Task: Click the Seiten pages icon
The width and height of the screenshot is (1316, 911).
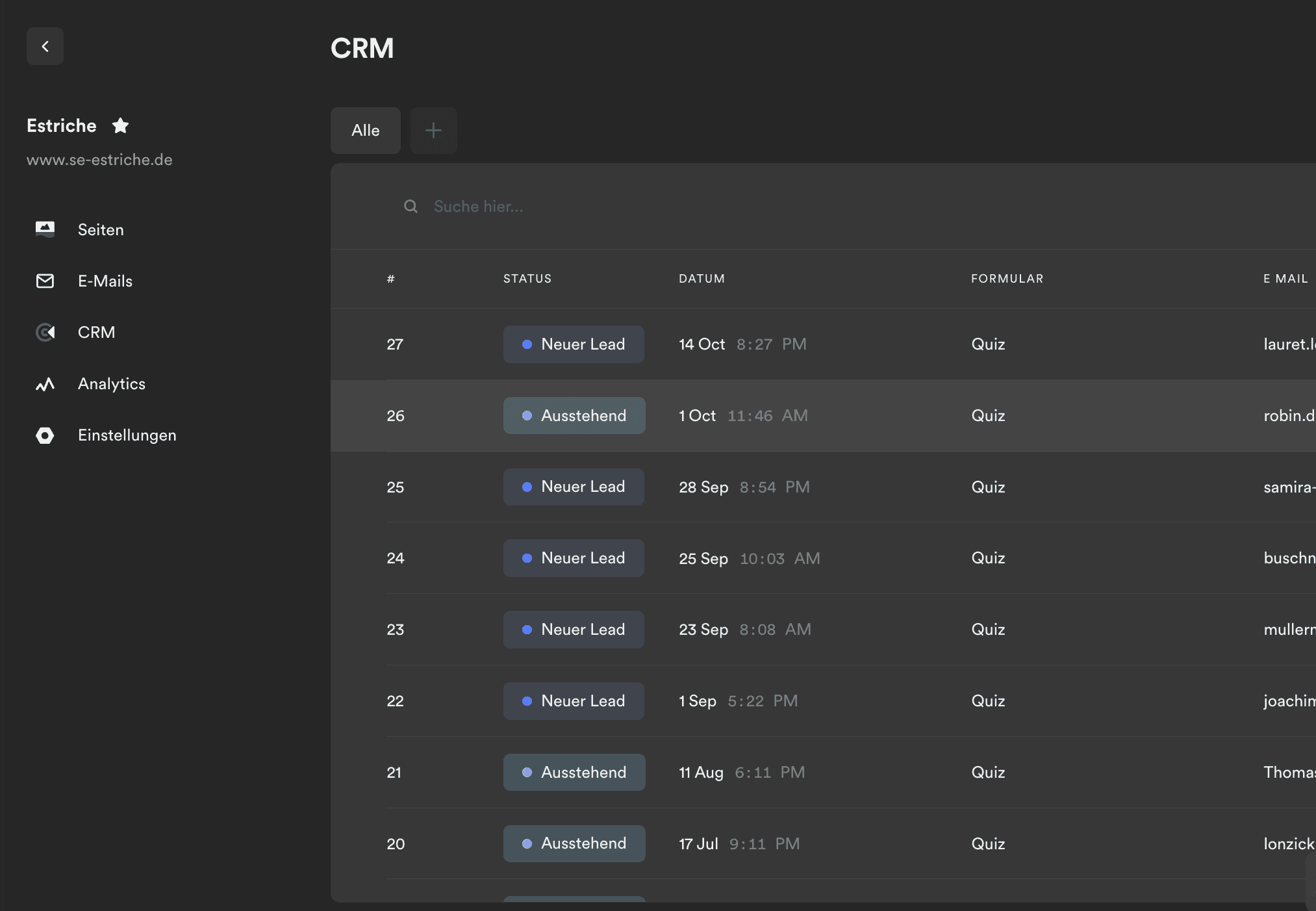Action: pos(45,229)
